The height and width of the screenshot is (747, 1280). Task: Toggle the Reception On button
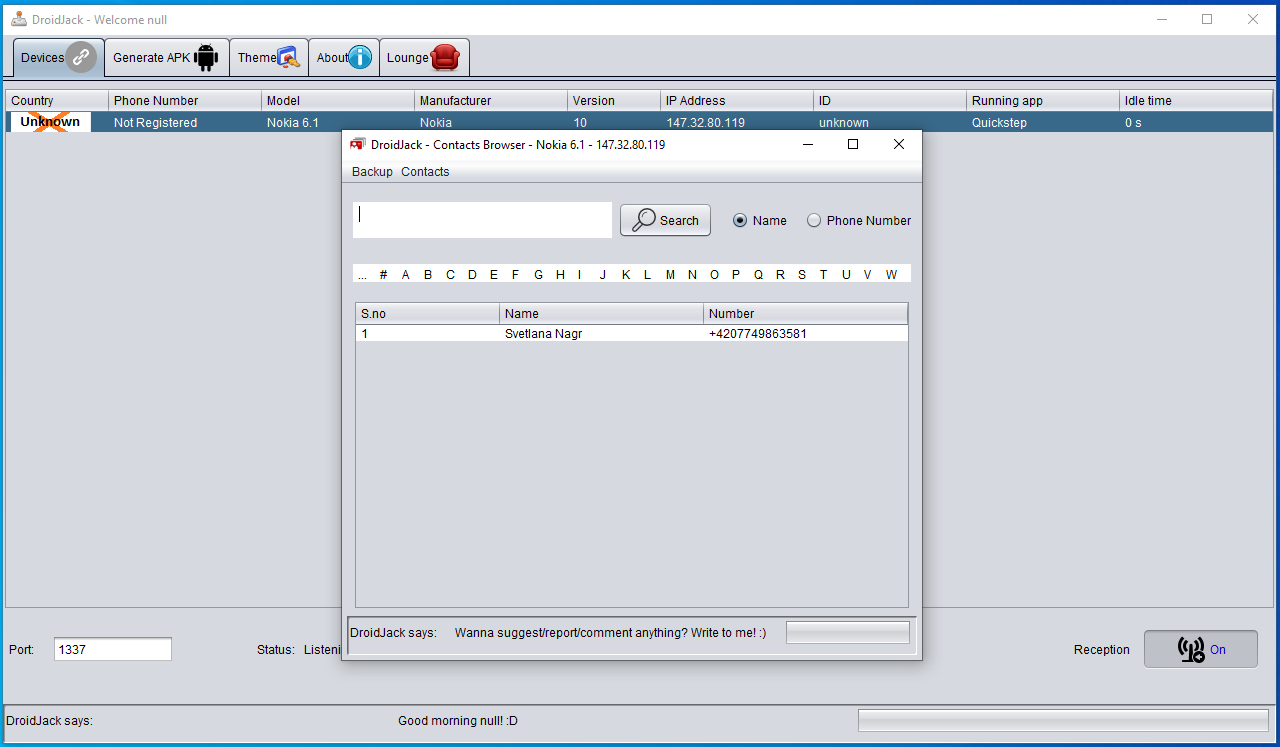[x=1201, y=649]
